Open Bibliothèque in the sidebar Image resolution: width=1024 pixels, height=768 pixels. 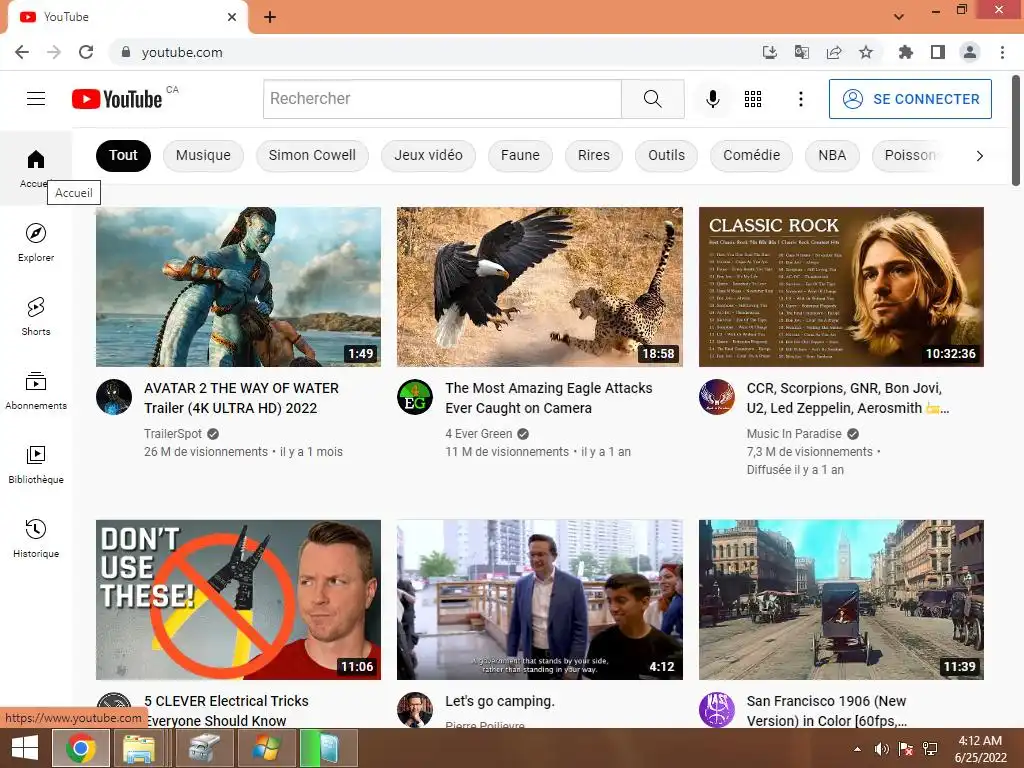[36, 464]
